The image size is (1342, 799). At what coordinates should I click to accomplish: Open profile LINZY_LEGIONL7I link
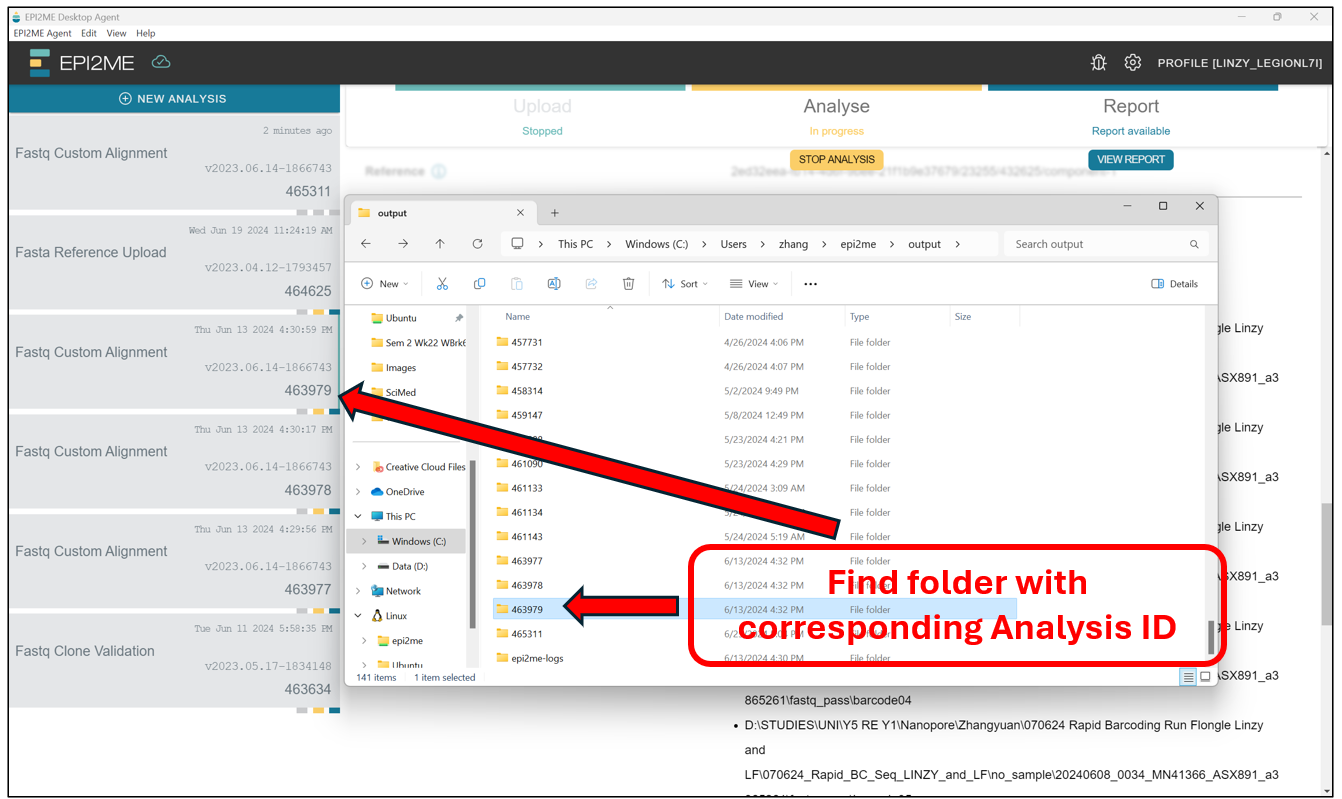pyautogui.click(x=1240, y=63)
